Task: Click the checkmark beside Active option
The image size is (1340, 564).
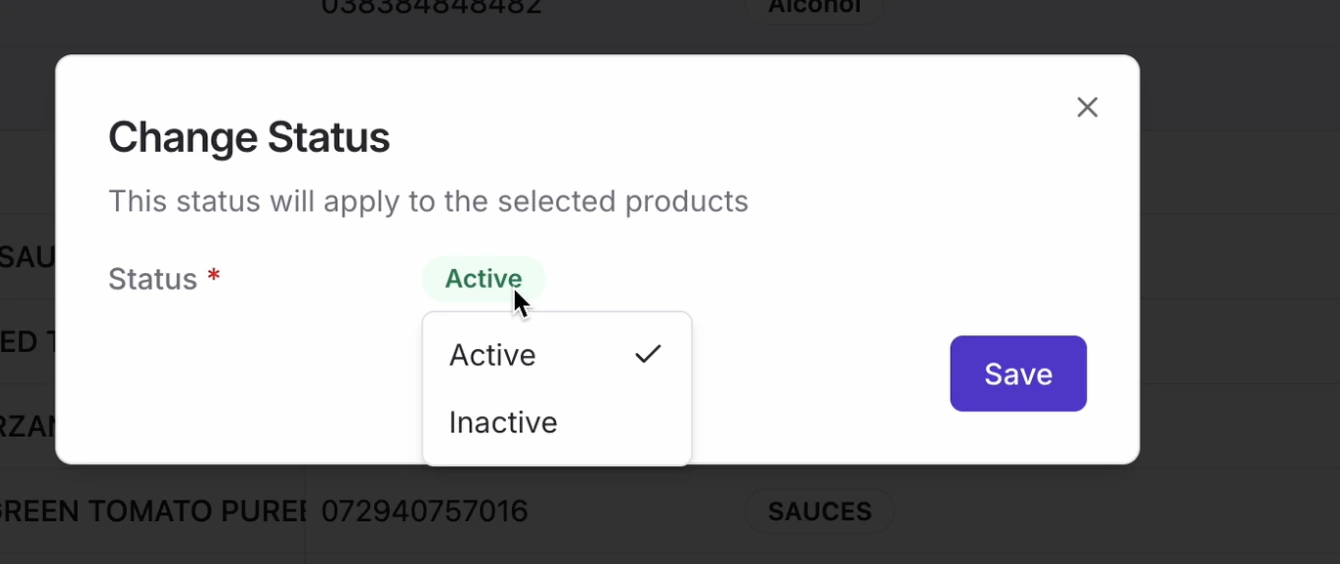Action: [x=648, y=354]
